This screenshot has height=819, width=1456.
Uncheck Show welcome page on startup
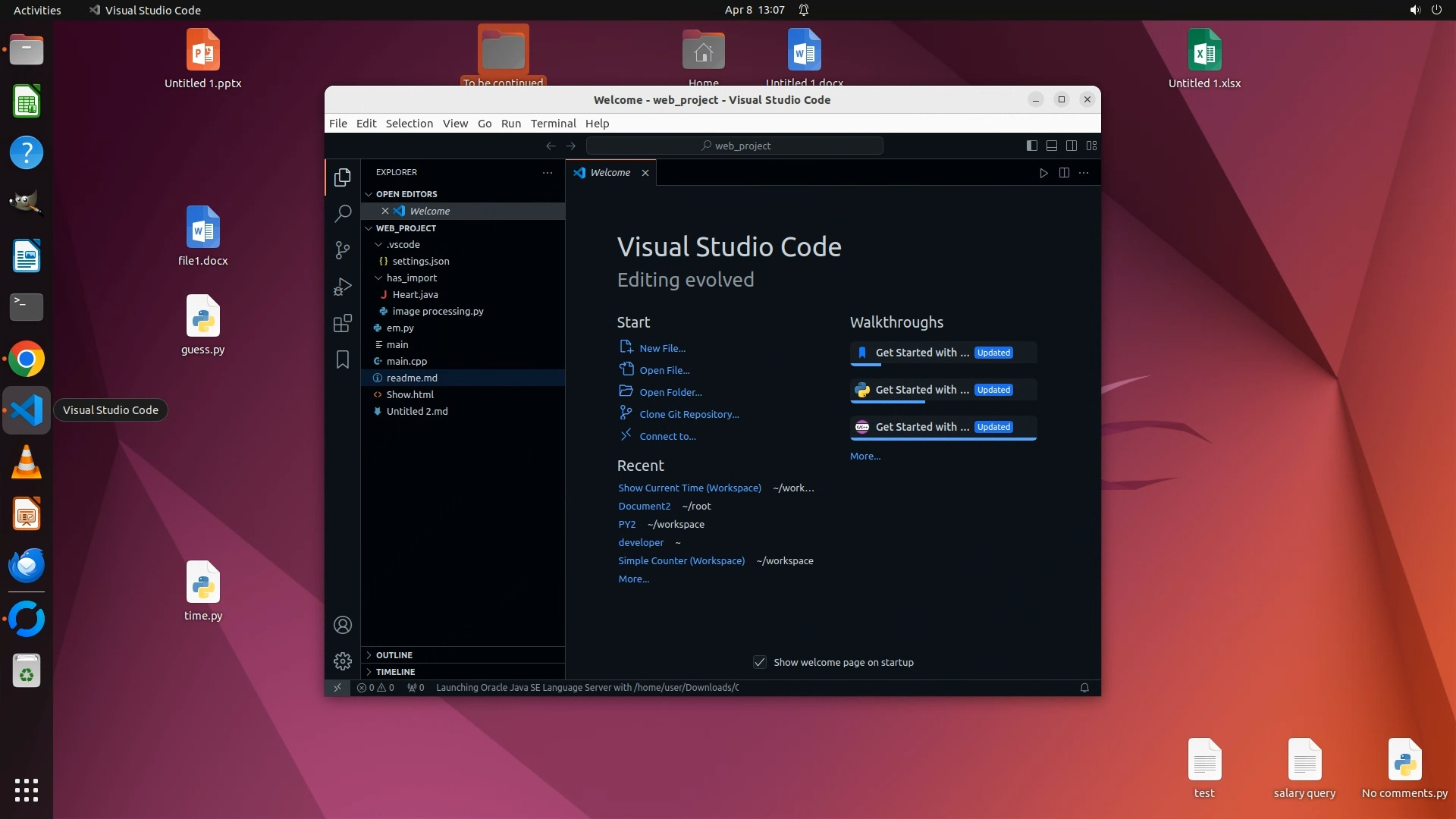(x=759, y=662)
